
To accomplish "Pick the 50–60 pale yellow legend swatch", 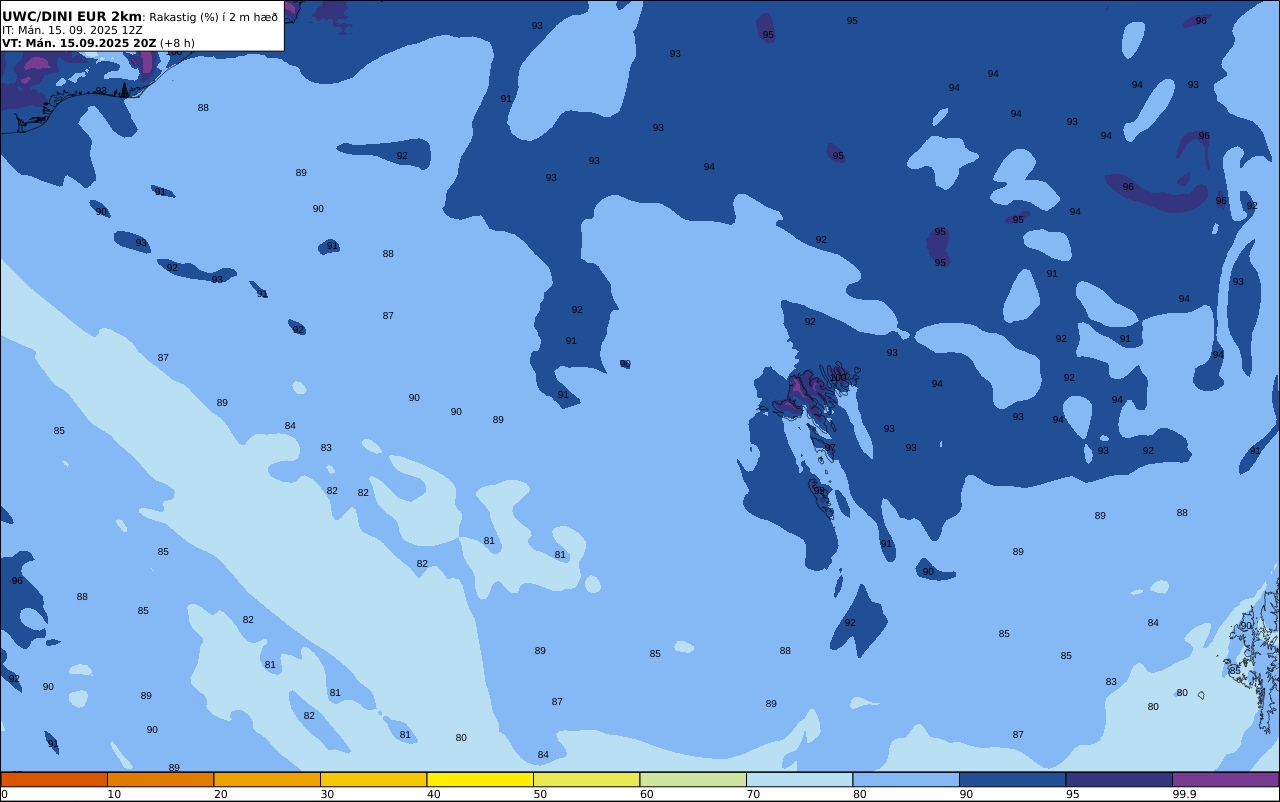I will click(586, 779).
